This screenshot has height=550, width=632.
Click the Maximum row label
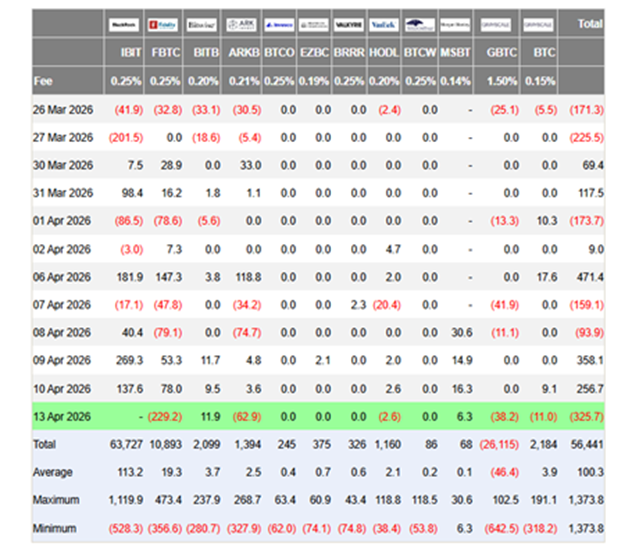point(56,500)
